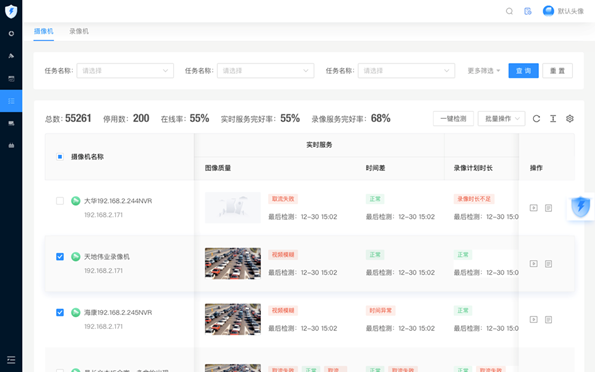Click the shield logo in the sidebar top
The width and height of the screenshot is (595, 372).
coord(11,11)
